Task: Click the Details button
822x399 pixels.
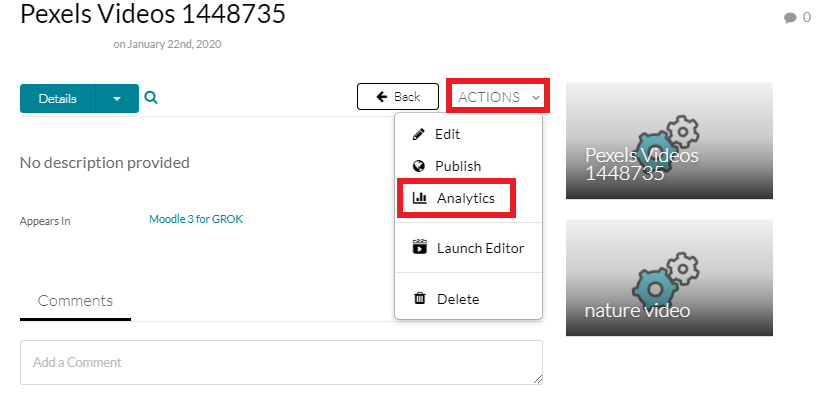Action: tap(58, 99)
